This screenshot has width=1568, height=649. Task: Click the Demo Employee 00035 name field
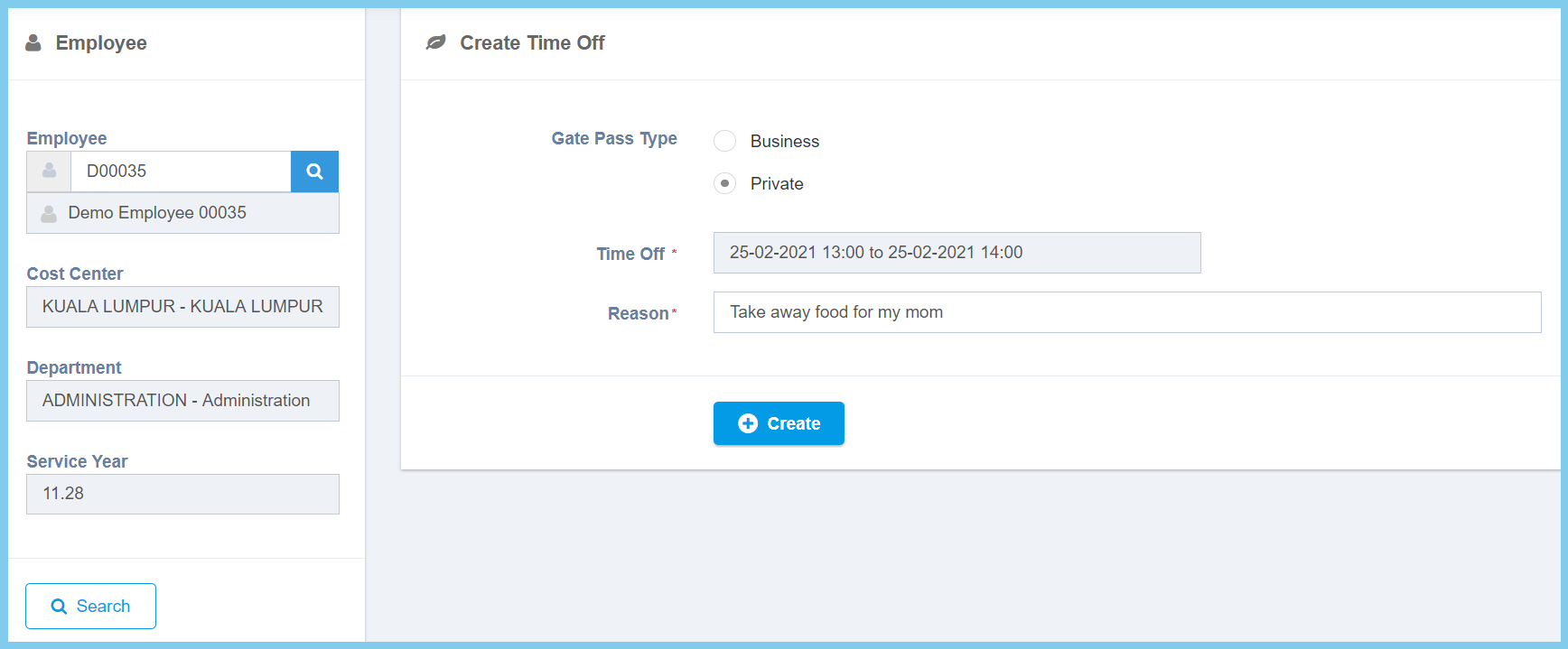[182, 213]
